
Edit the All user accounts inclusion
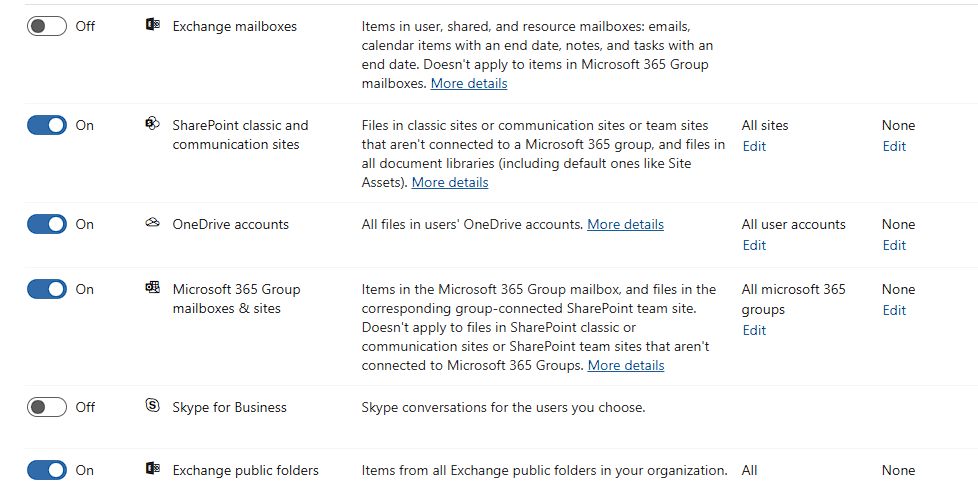click(x=754, y=246)
